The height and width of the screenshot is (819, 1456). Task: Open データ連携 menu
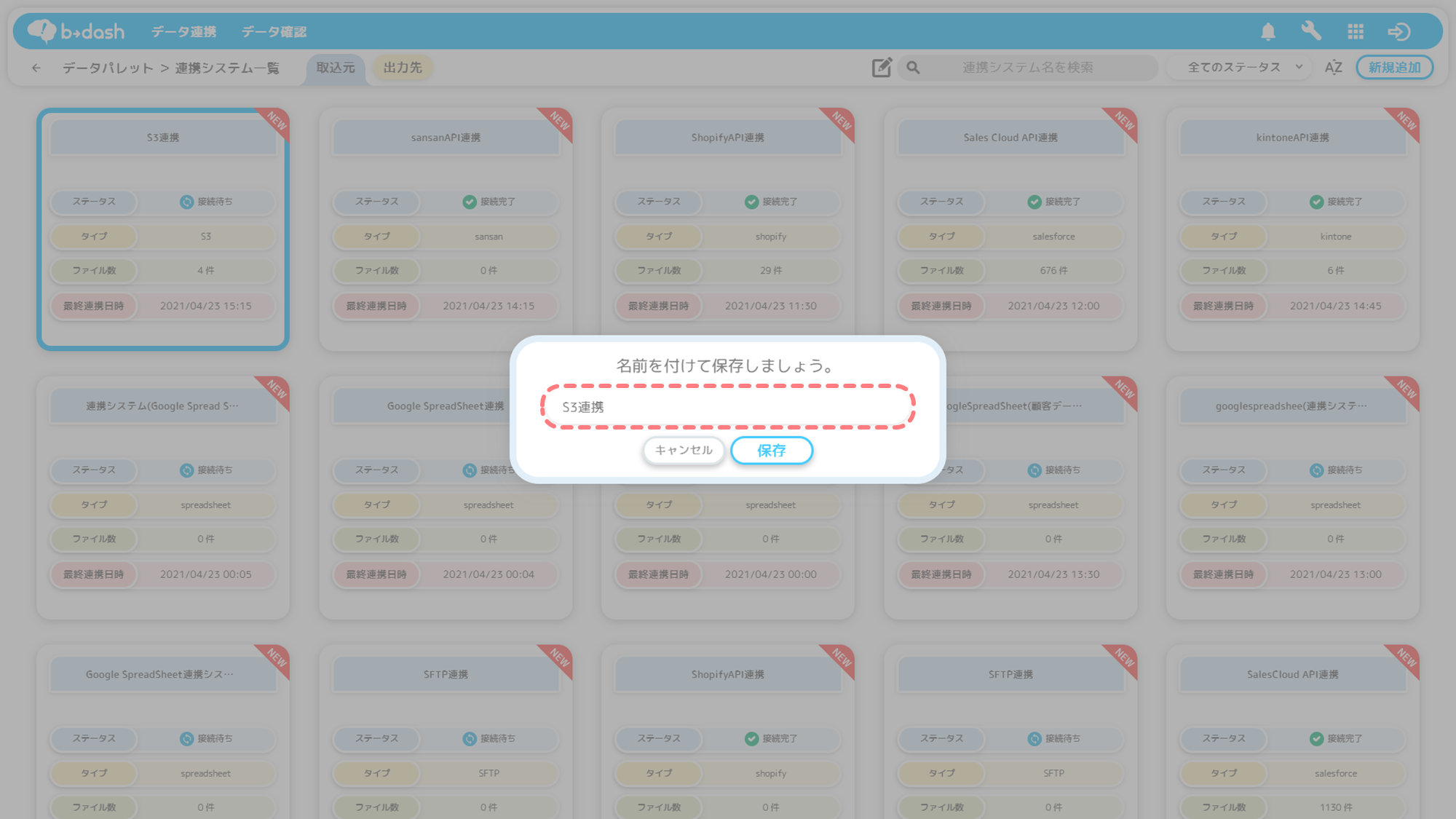[x=183, y=31]
